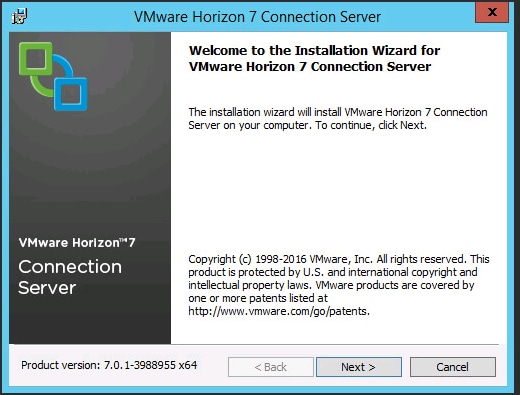Viewport: 520px width, 395px height.
Task: Click the title bar text VMware Horizon 7 Connection Server
Action: (x=257, y=17)
